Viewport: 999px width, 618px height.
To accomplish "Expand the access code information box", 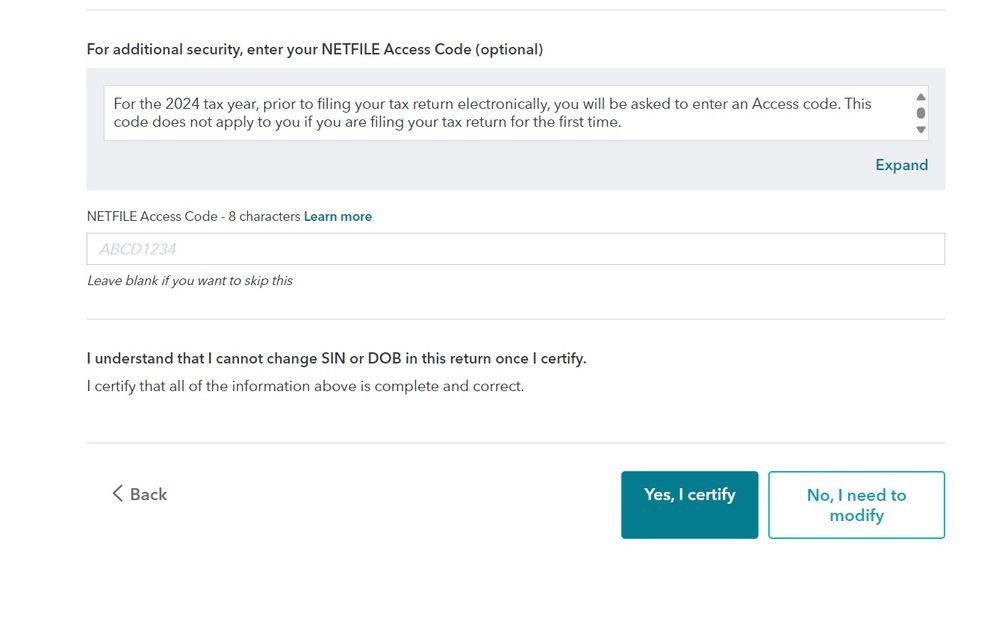I will (902, 165).
